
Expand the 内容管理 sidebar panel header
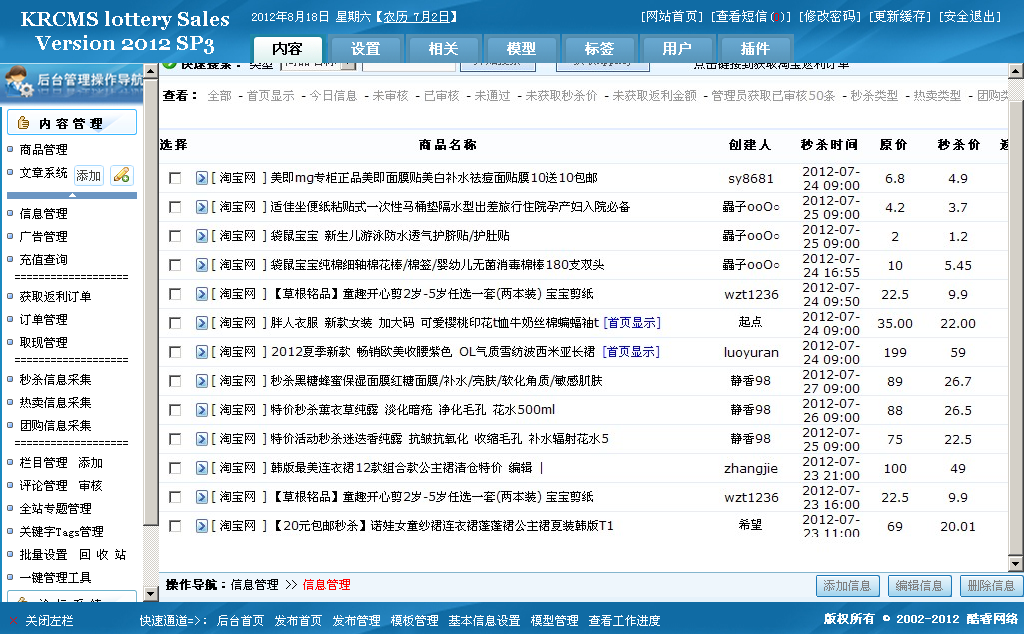(x=72, y=124)
